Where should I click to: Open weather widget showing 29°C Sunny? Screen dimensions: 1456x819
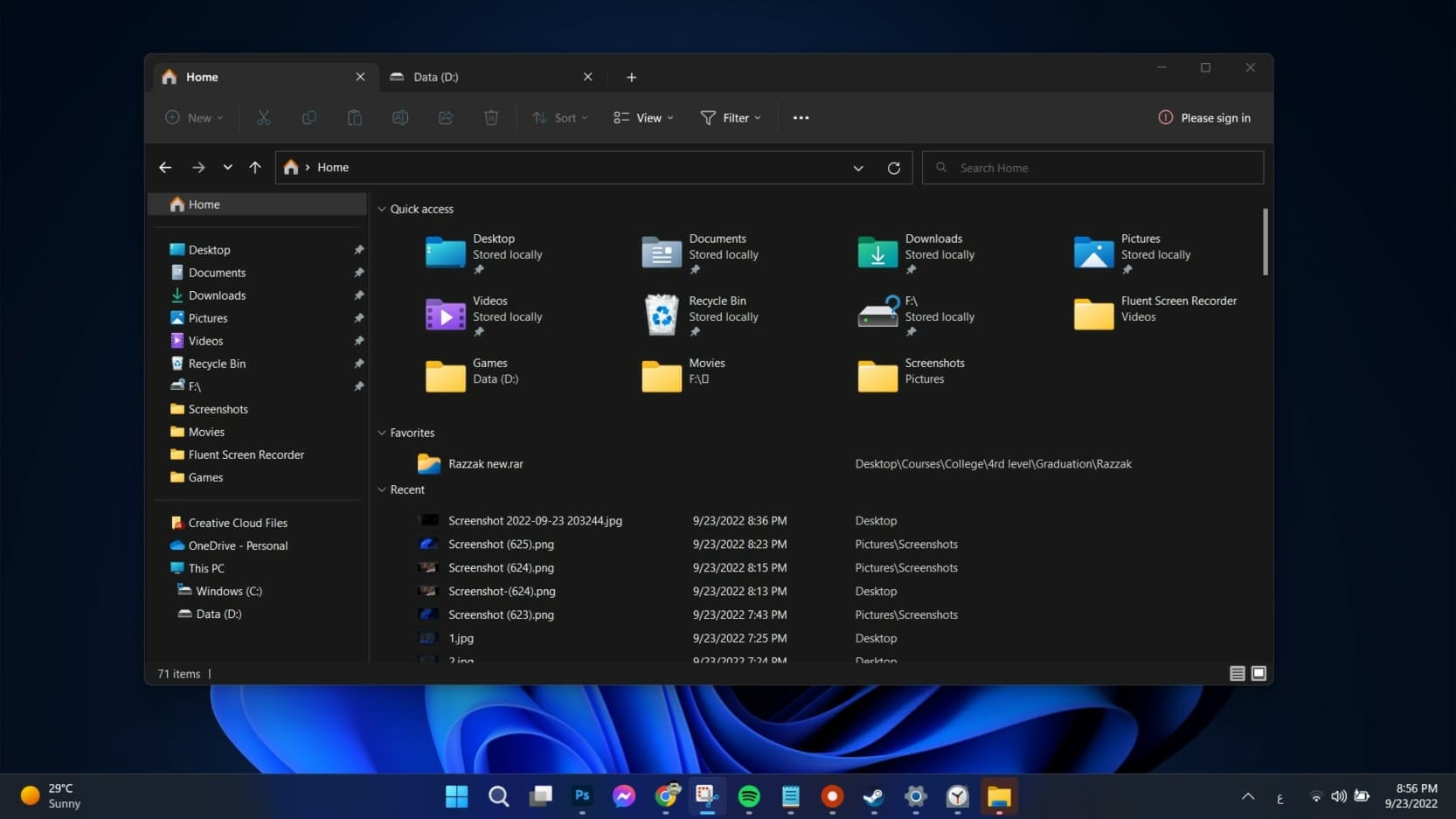51,796
